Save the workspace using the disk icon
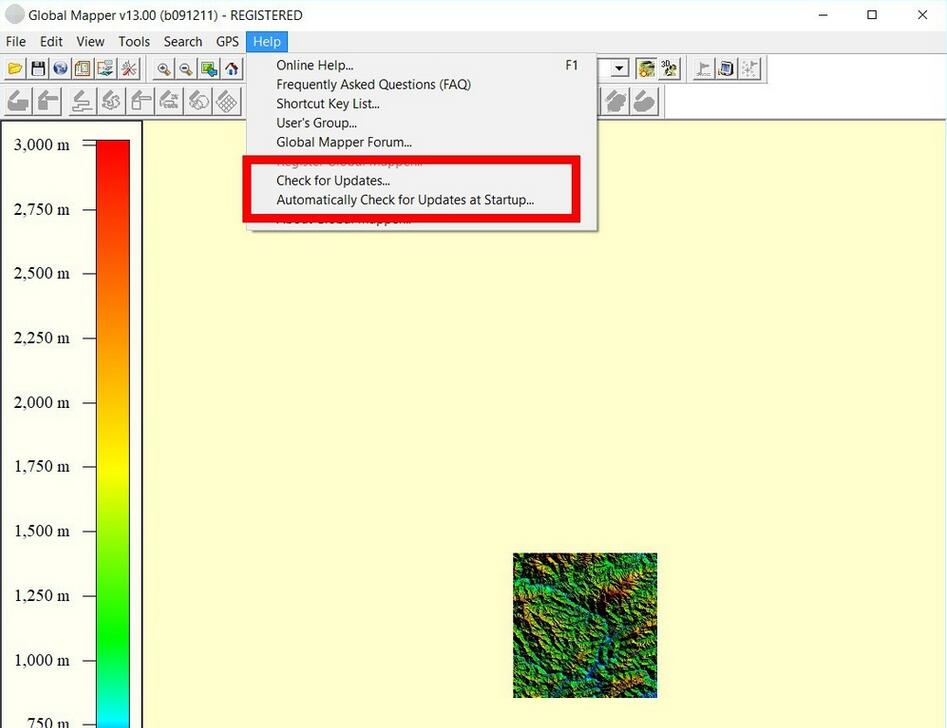The width and height of the screenshot is (947, 728). click(x=37, y=68)
